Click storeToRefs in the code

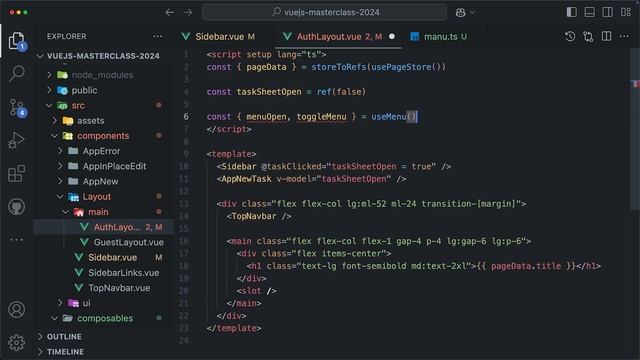point(338,67)
